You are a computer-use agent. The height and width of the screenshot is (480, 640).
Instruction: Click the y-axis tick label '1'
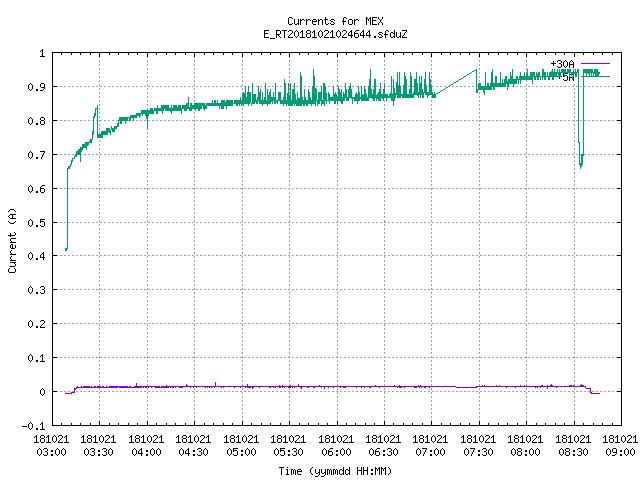pyautogui.click(x=42, y=53)
